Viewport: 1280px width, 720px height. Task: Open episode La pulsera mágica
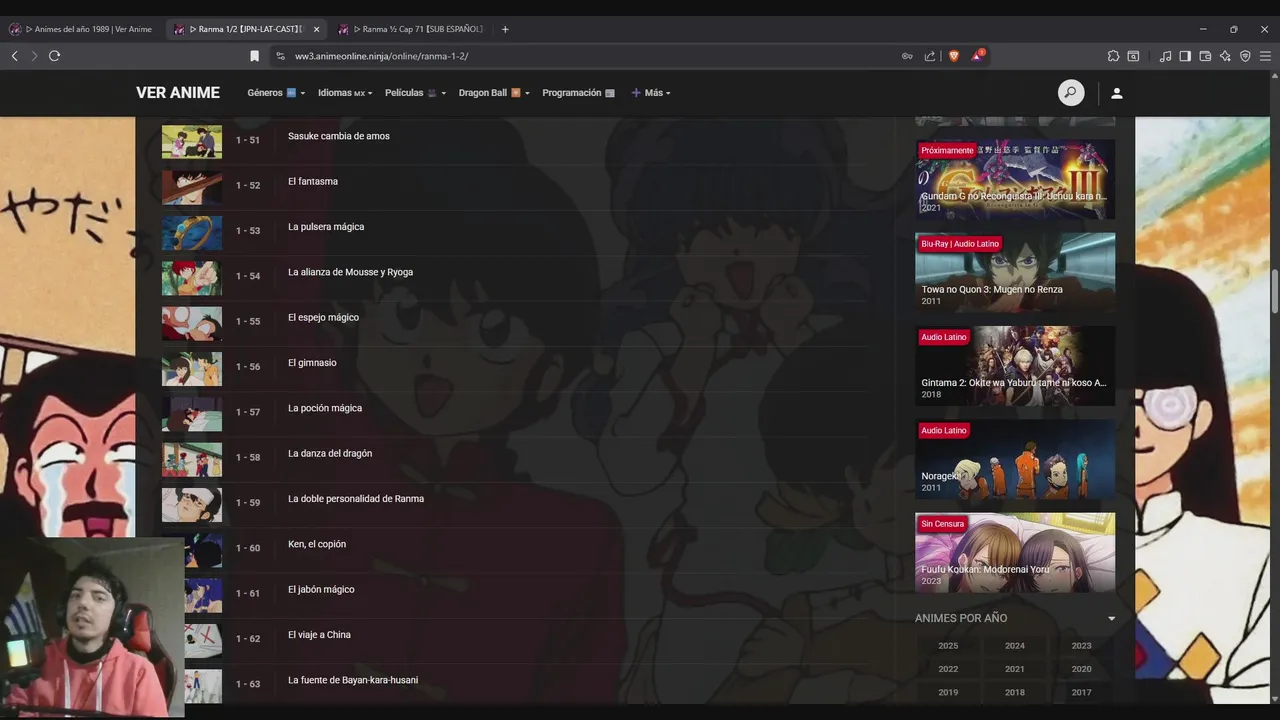click(x=326, y=227)
